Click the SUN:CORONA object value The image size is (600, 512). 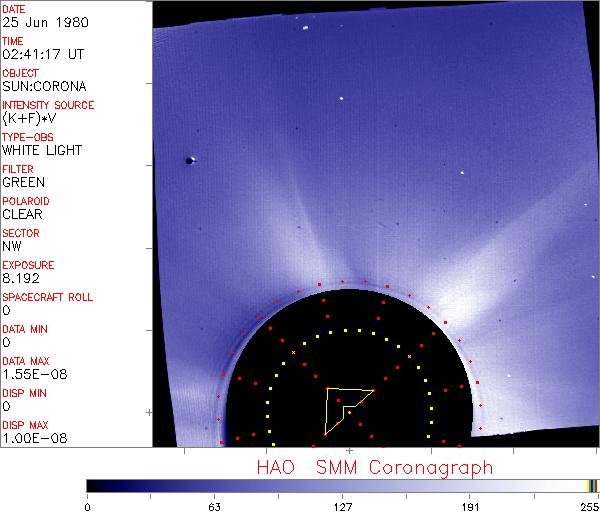coord(38,87)
